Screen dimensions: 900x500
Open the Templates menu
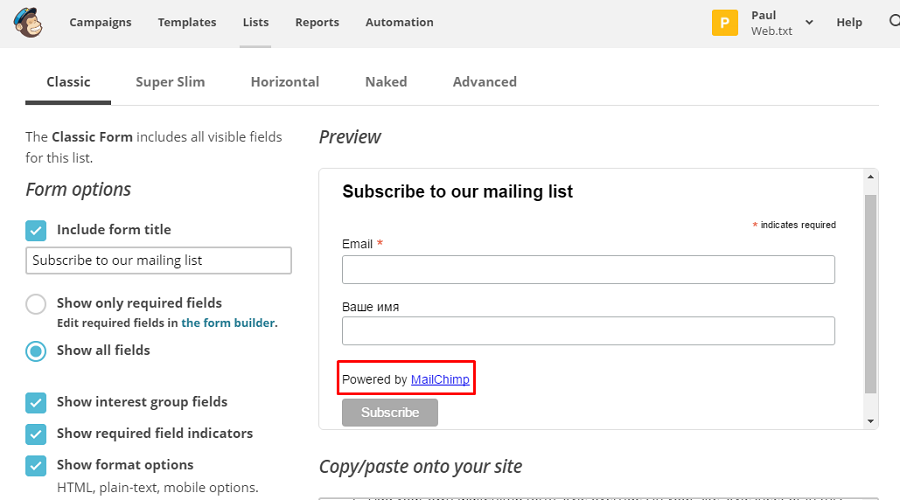pyautogui.click(x=187, y=22)
